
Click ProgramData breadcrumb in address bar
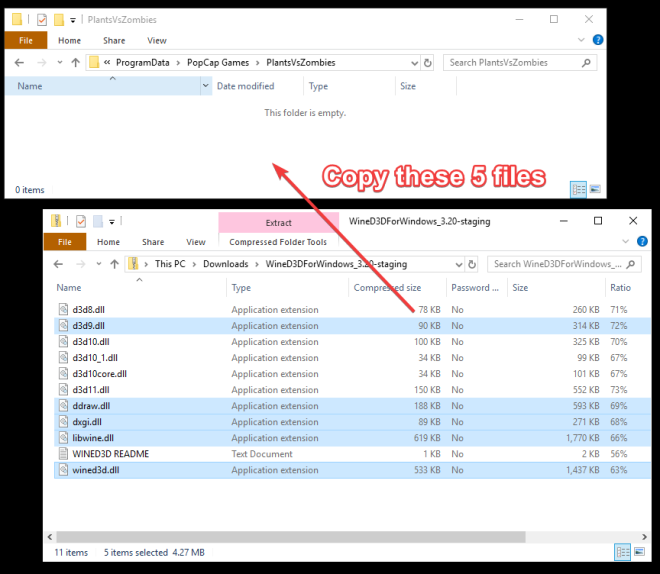(143, 63)
